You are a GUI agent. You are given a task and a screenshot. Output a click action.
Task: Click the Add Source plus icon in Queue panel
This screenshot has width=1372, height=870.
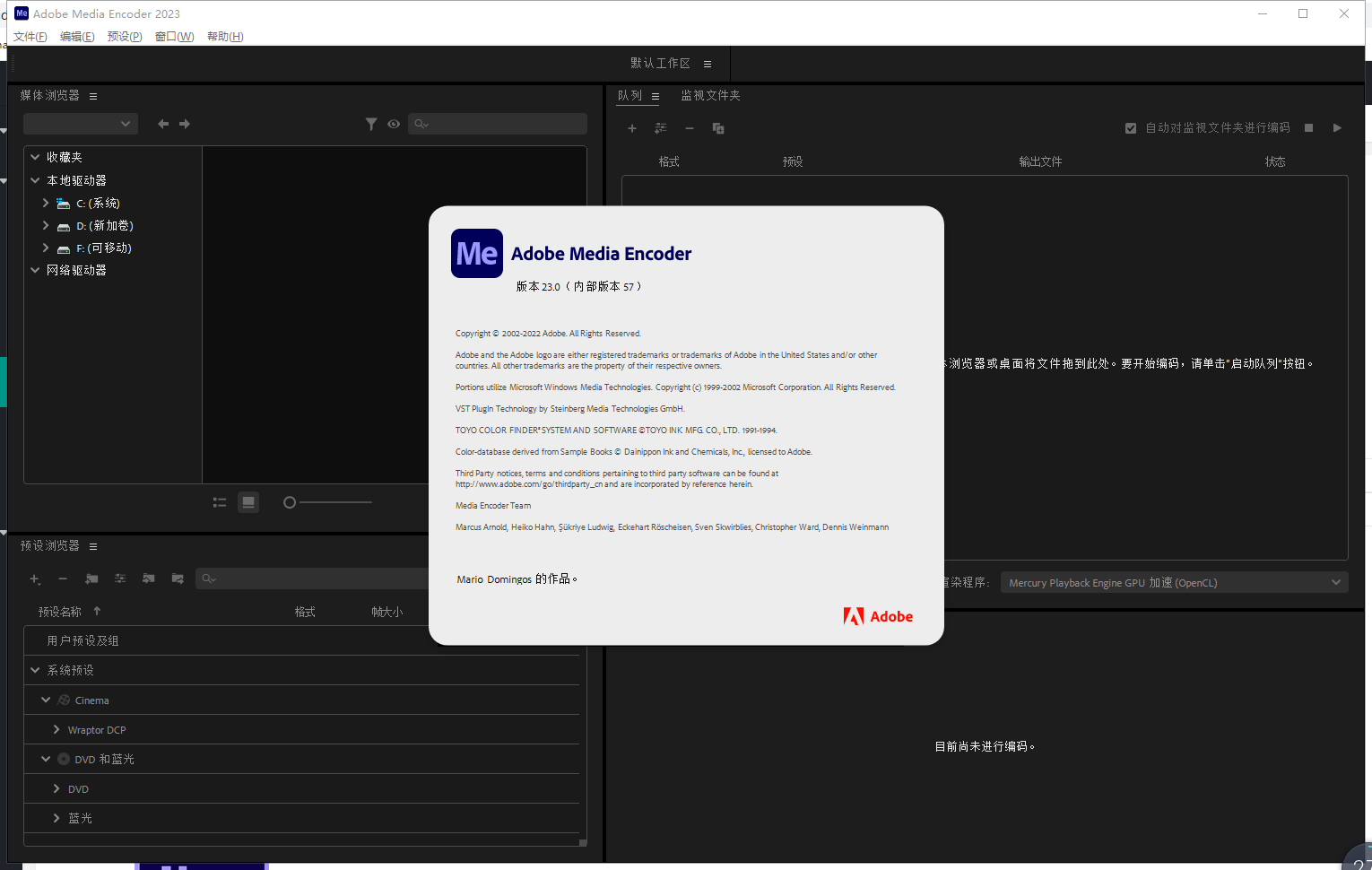point(632,128)
